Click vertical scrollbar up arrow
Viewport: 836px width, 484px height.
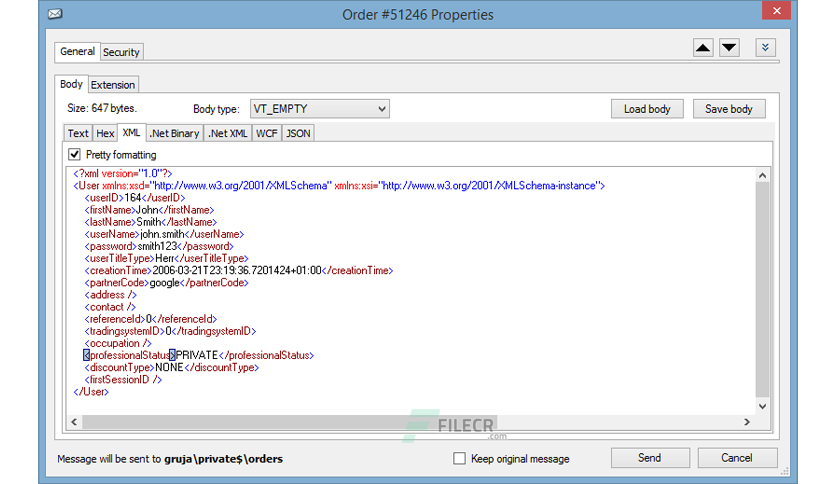(x=762, y=175)
